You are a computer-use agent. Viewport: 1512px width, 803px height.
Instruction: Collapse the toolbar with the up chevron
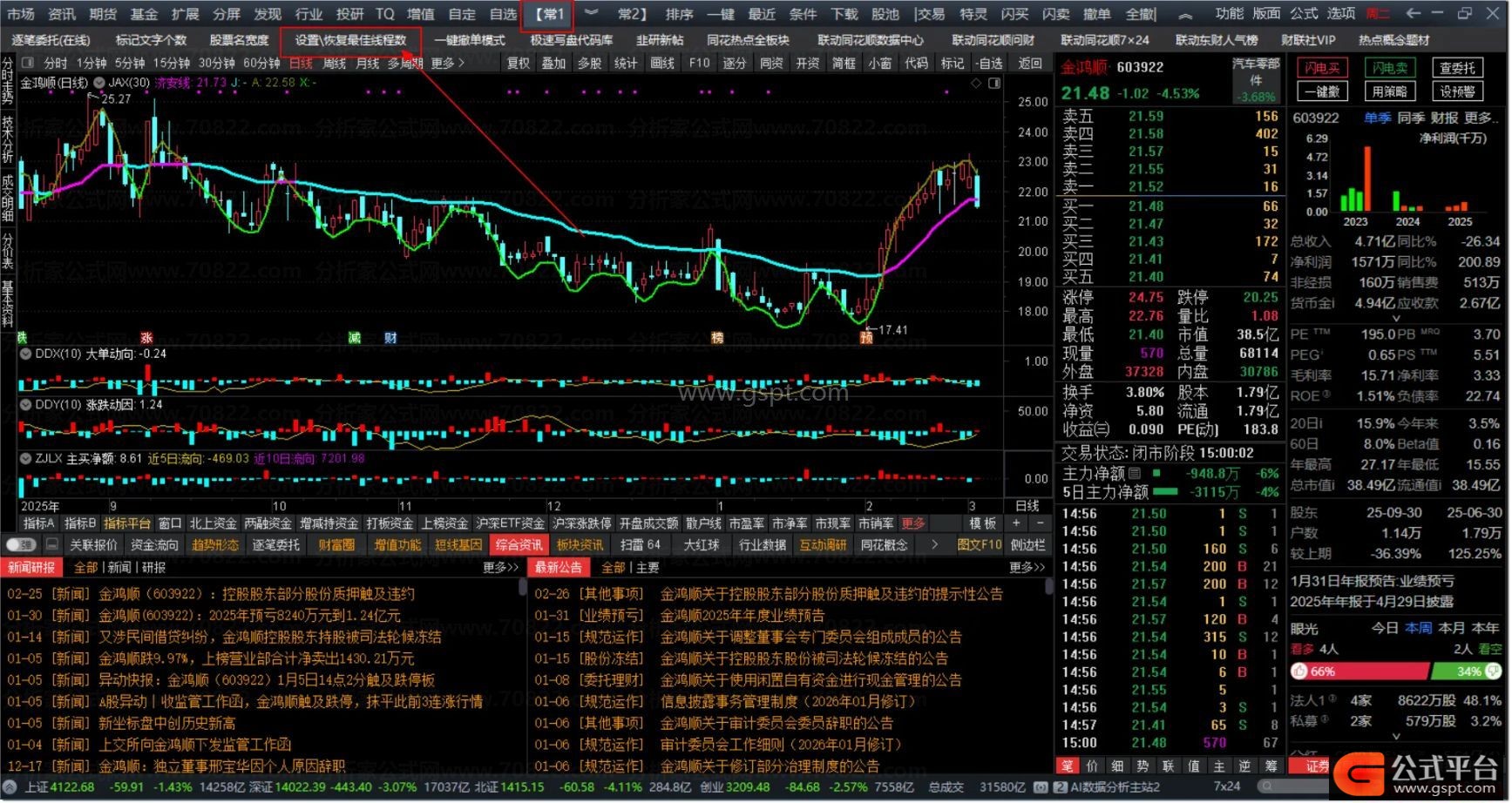[1185, 14]
